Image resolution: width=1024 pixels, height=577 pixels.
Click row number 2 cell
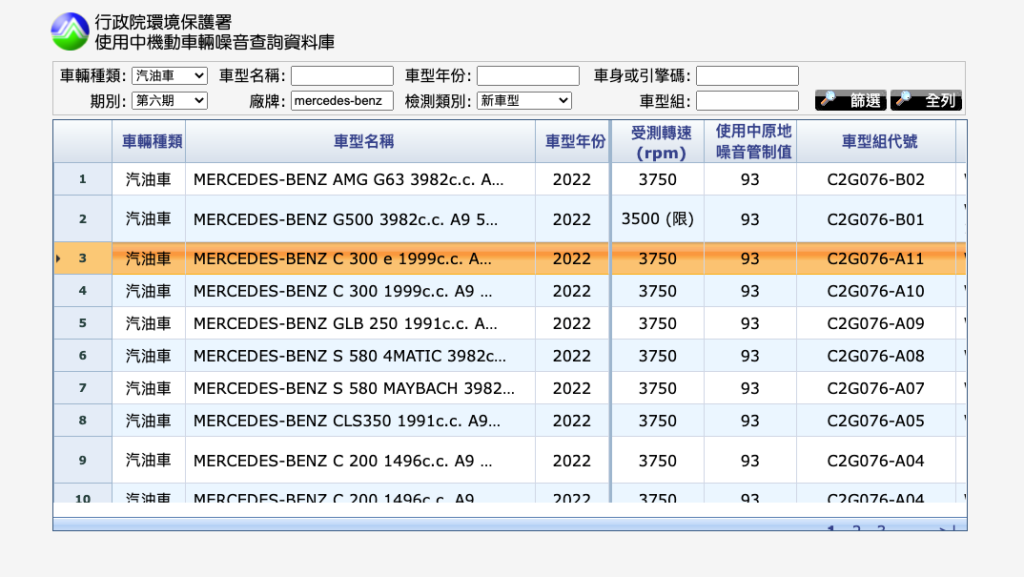pyautogui.click(x=83, y=219)
